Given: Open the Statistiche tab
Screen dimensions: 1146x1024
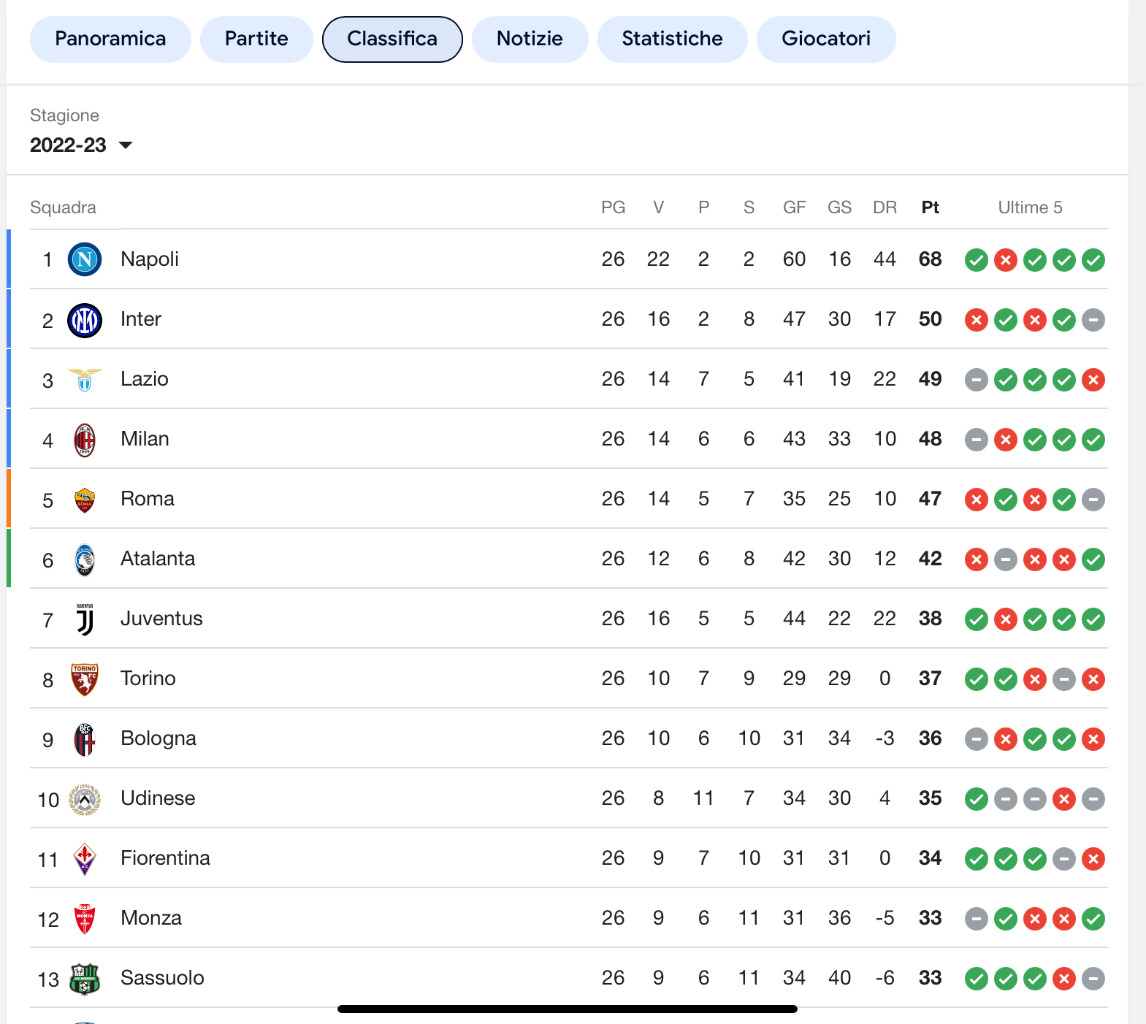Looking at the screenshot, I should 672,39.
